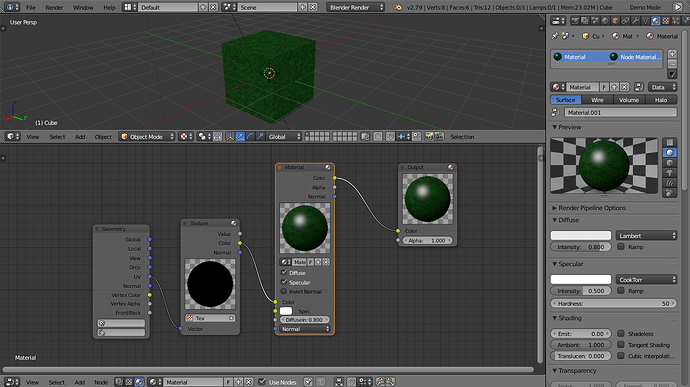Open the Texture properties checker icon
The height and width of the screenshot is (387, 690).
coord(666,21)
